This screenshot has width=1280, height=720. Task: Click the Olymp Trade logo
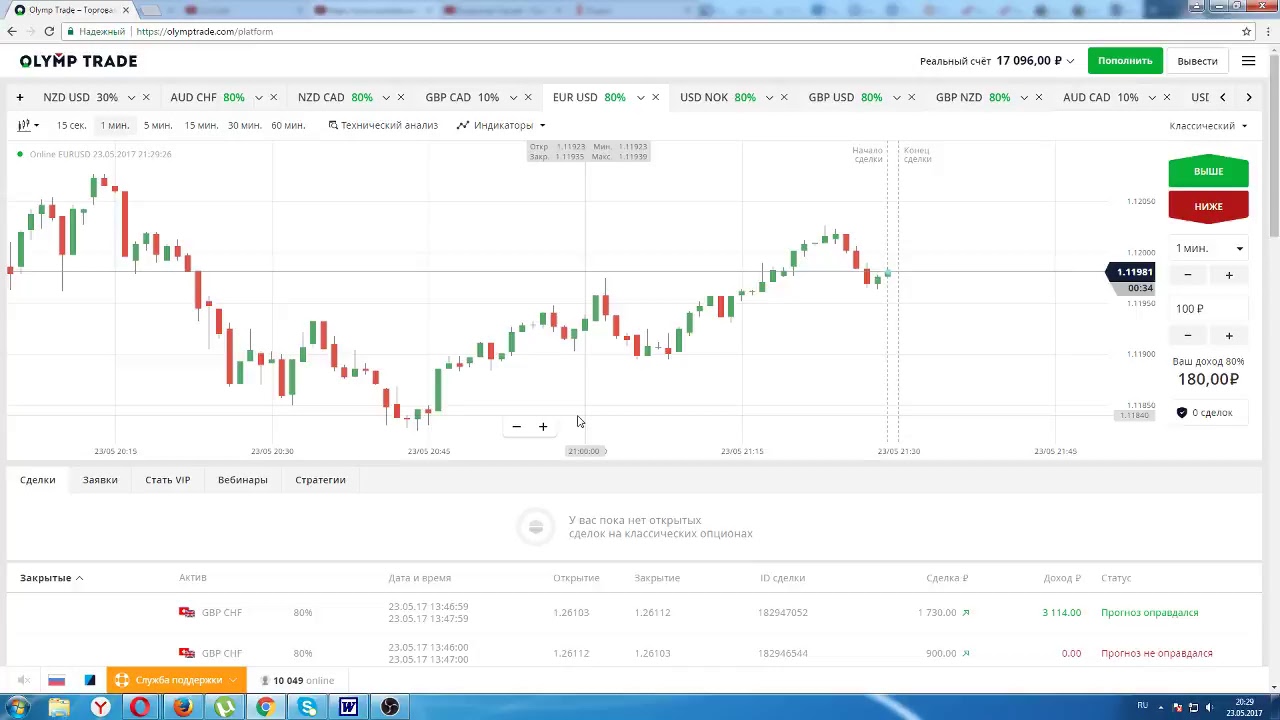coord(78,61)
